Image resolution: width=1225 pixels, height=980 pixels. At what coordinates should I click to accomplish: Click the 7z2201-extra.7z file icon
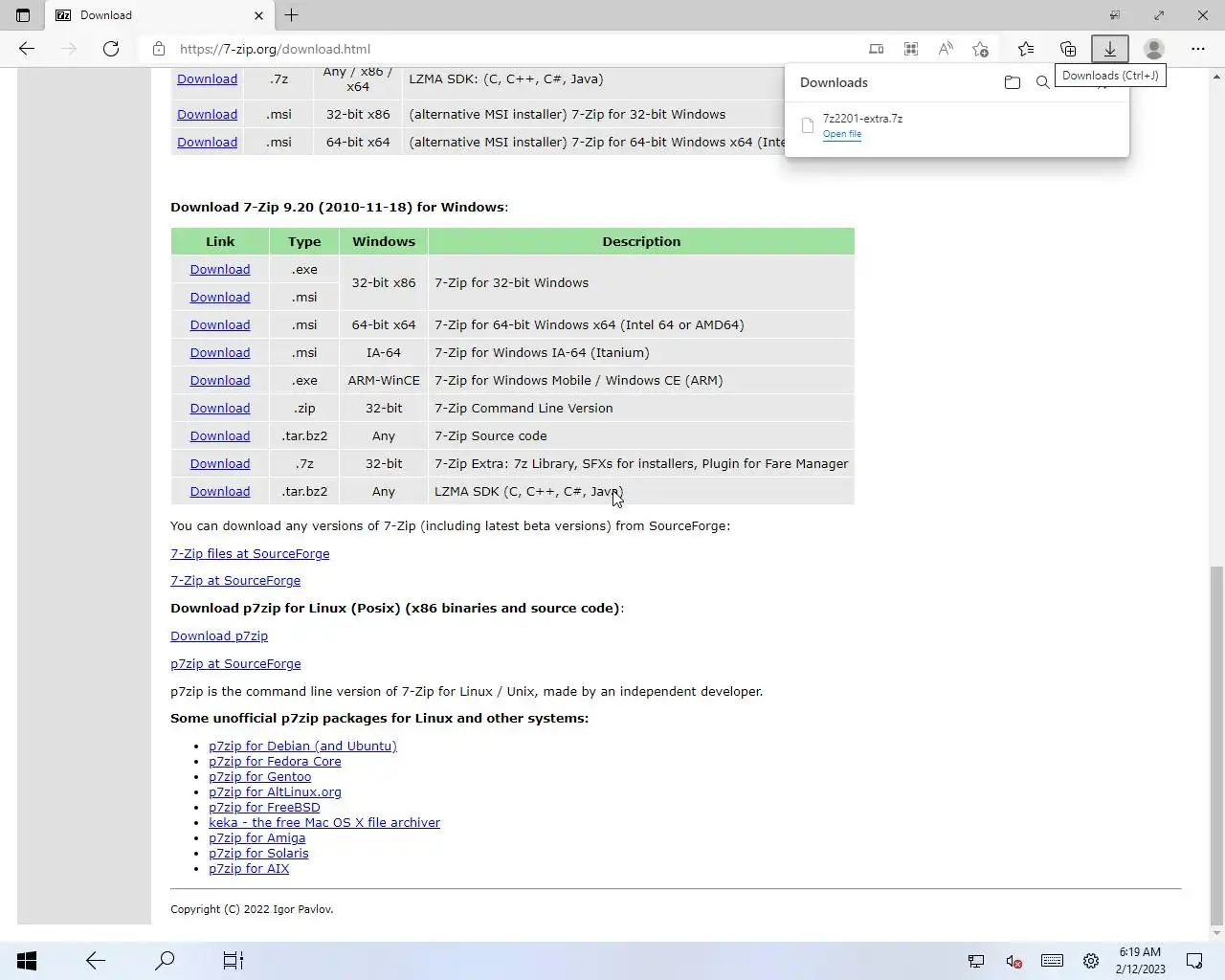(808, 125)
